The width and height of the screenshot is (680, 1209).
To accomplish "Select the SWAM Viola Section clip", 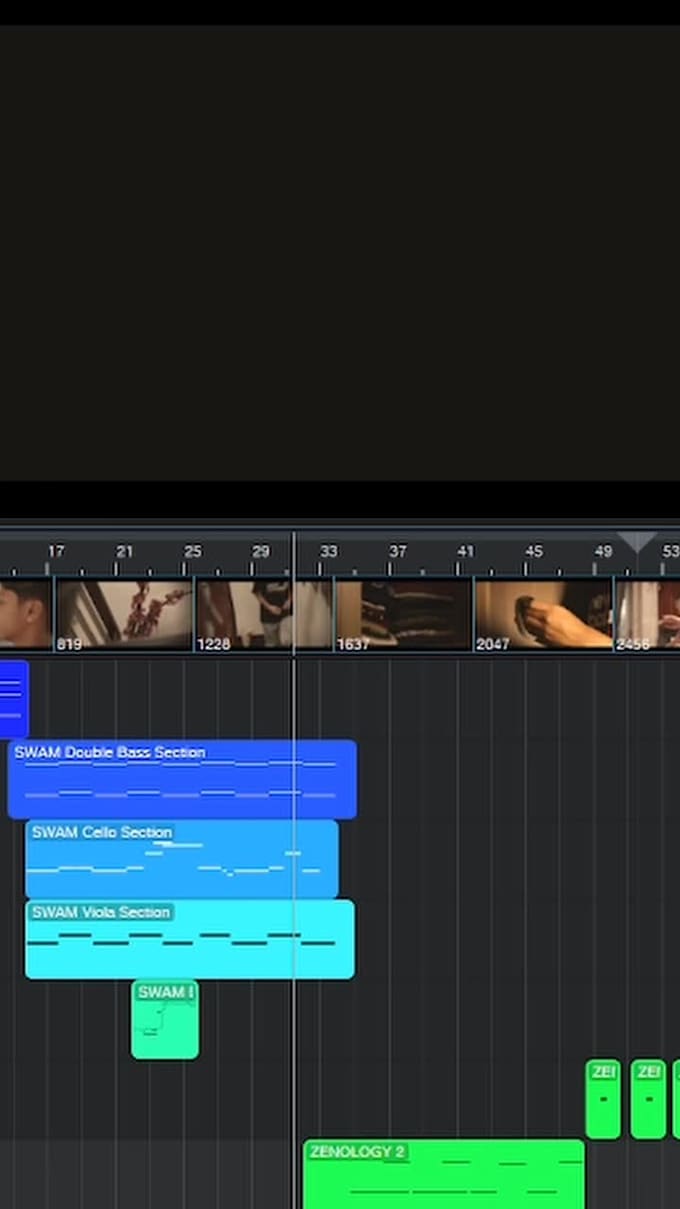I will coord(190,939).
